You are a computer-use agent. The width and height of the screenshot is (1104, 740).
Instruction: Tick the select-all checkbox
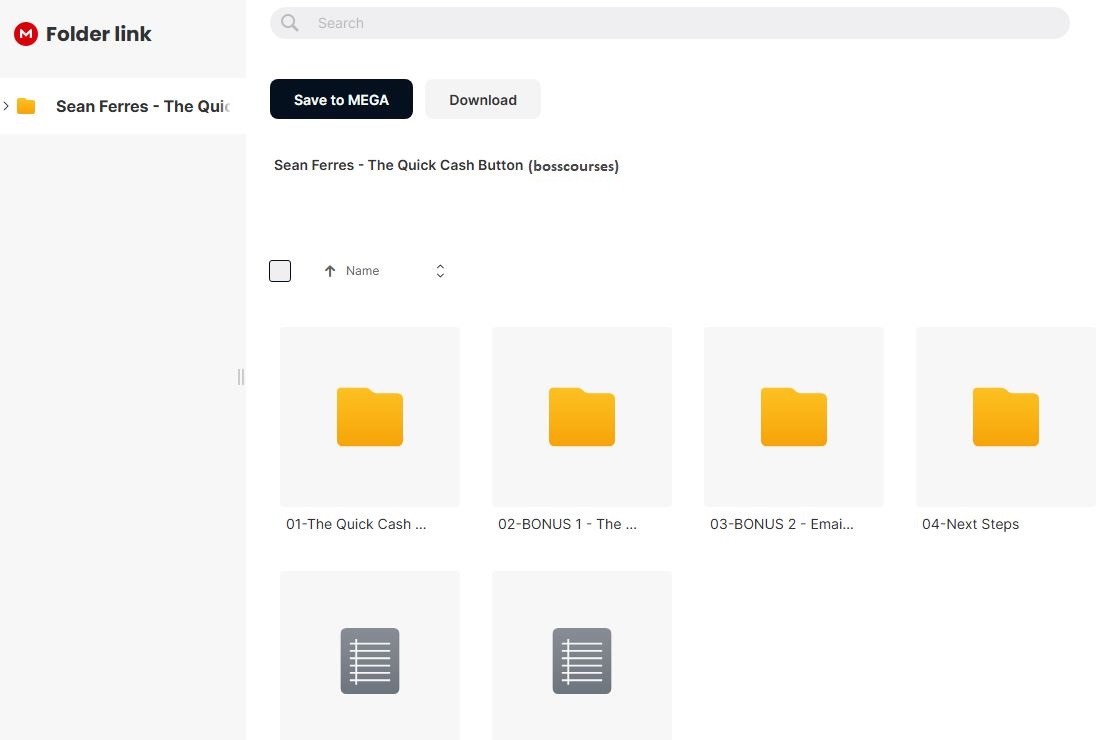280,271
